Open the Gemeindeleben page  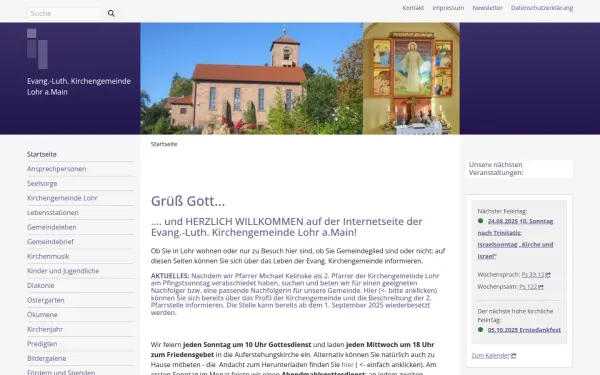[x=52, y=227]
